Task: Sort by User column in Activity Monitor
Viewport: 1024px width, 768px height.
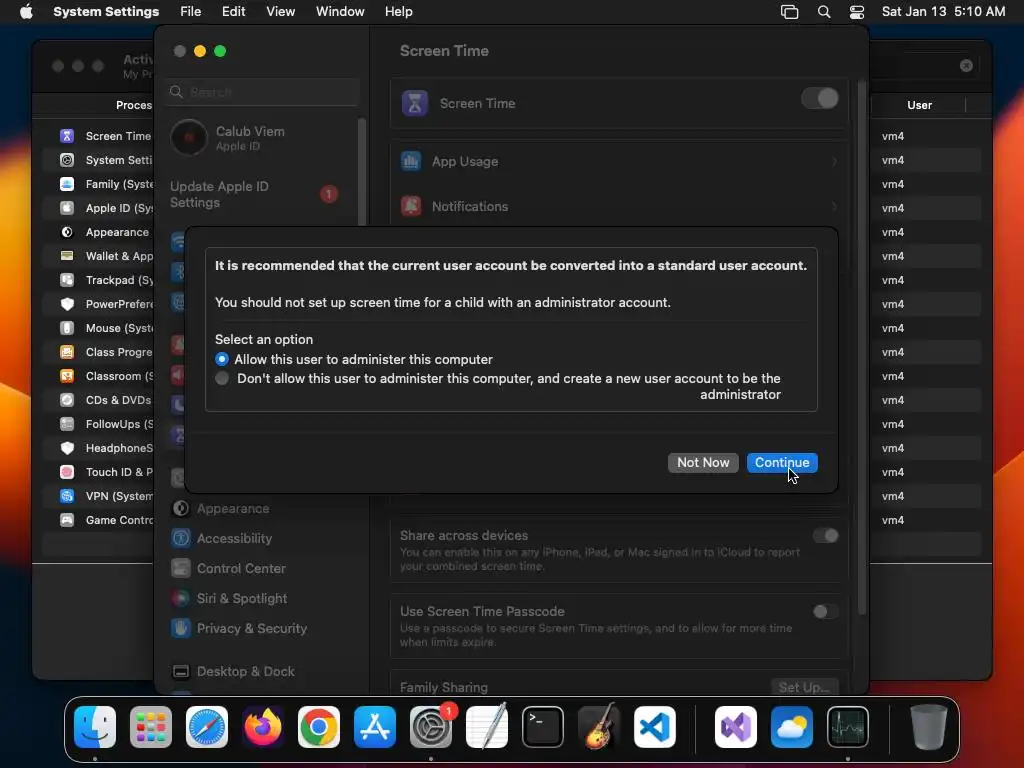Action: click(919, 105)
